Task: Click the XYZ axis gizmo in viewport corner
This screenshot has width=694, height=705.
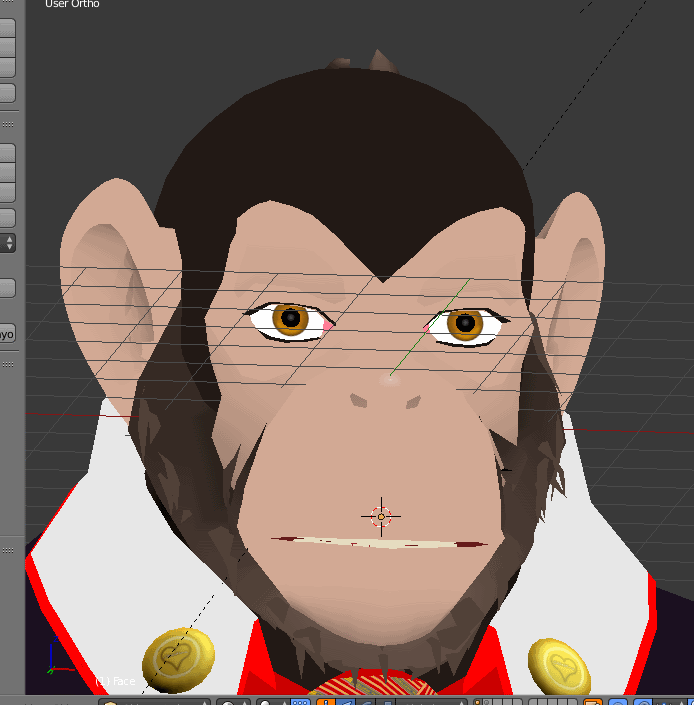Action: tap(53, 662)
